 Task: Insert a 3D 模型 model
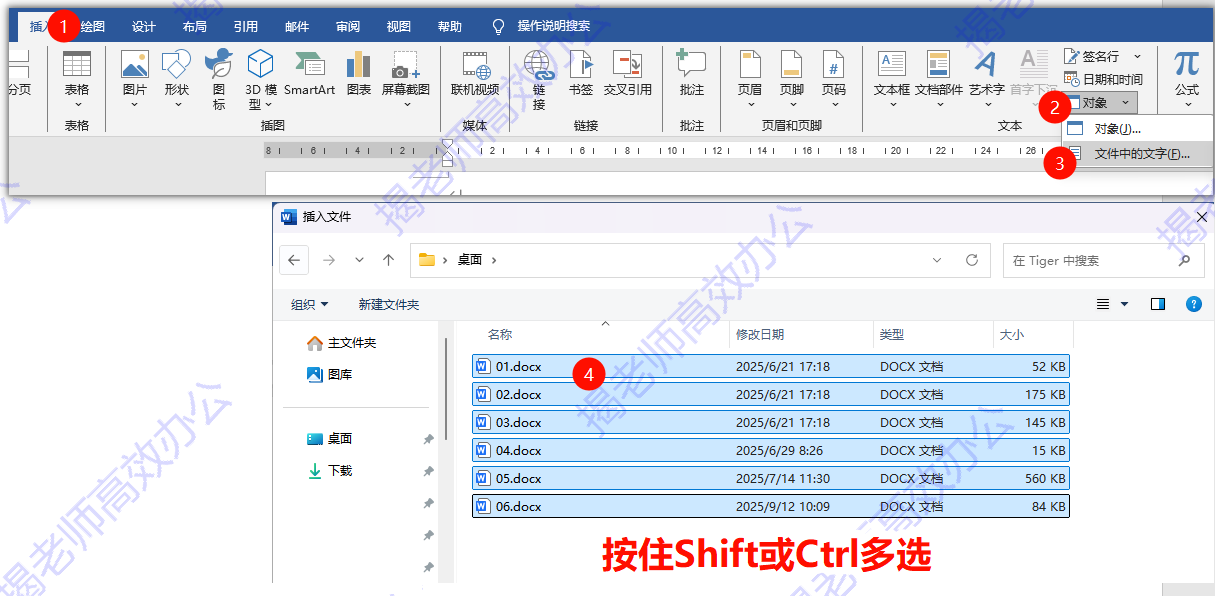tap(261, 79)
